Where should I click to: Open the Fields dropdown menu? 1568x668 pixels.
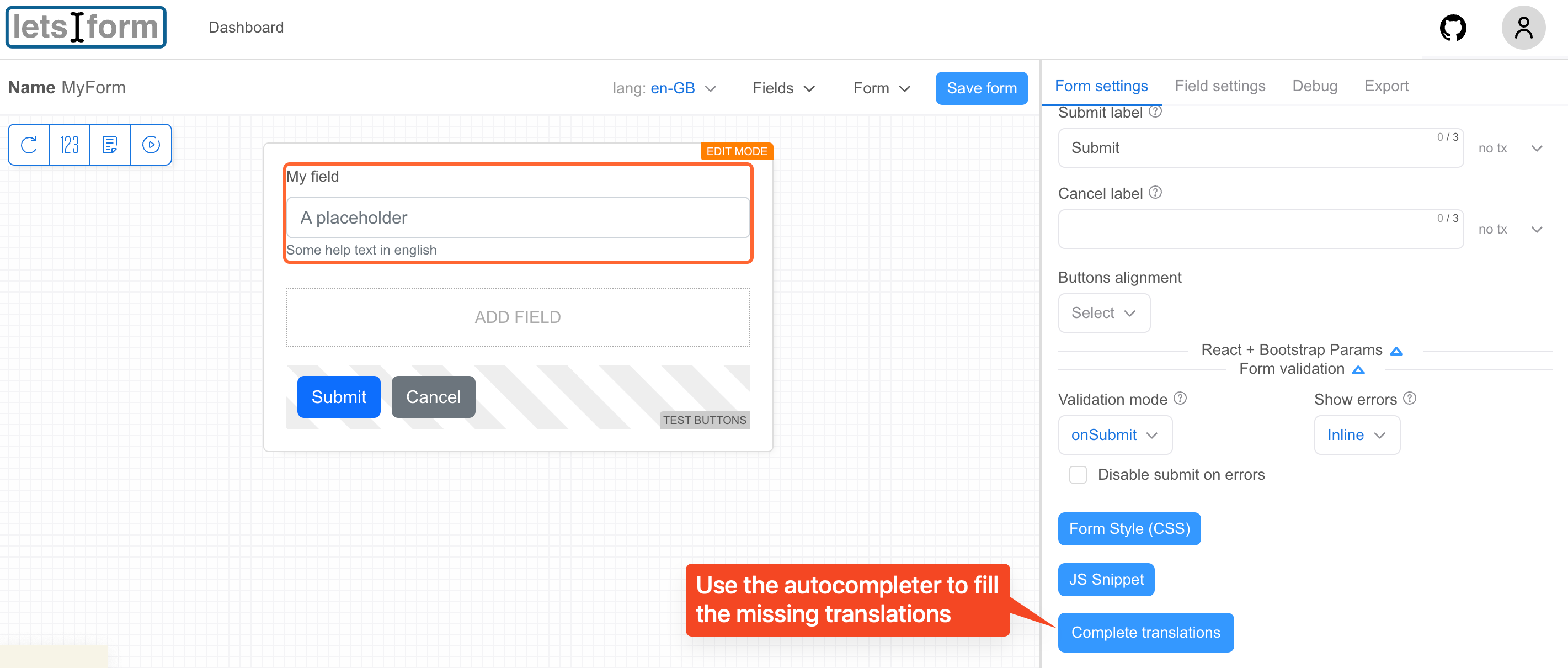pyautogui.click(x=783, y=88)
